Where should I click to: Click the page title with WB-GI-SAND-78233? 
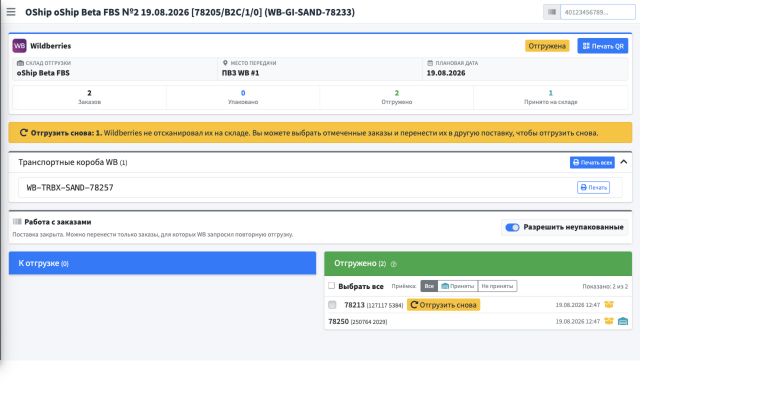click(190, 12)
